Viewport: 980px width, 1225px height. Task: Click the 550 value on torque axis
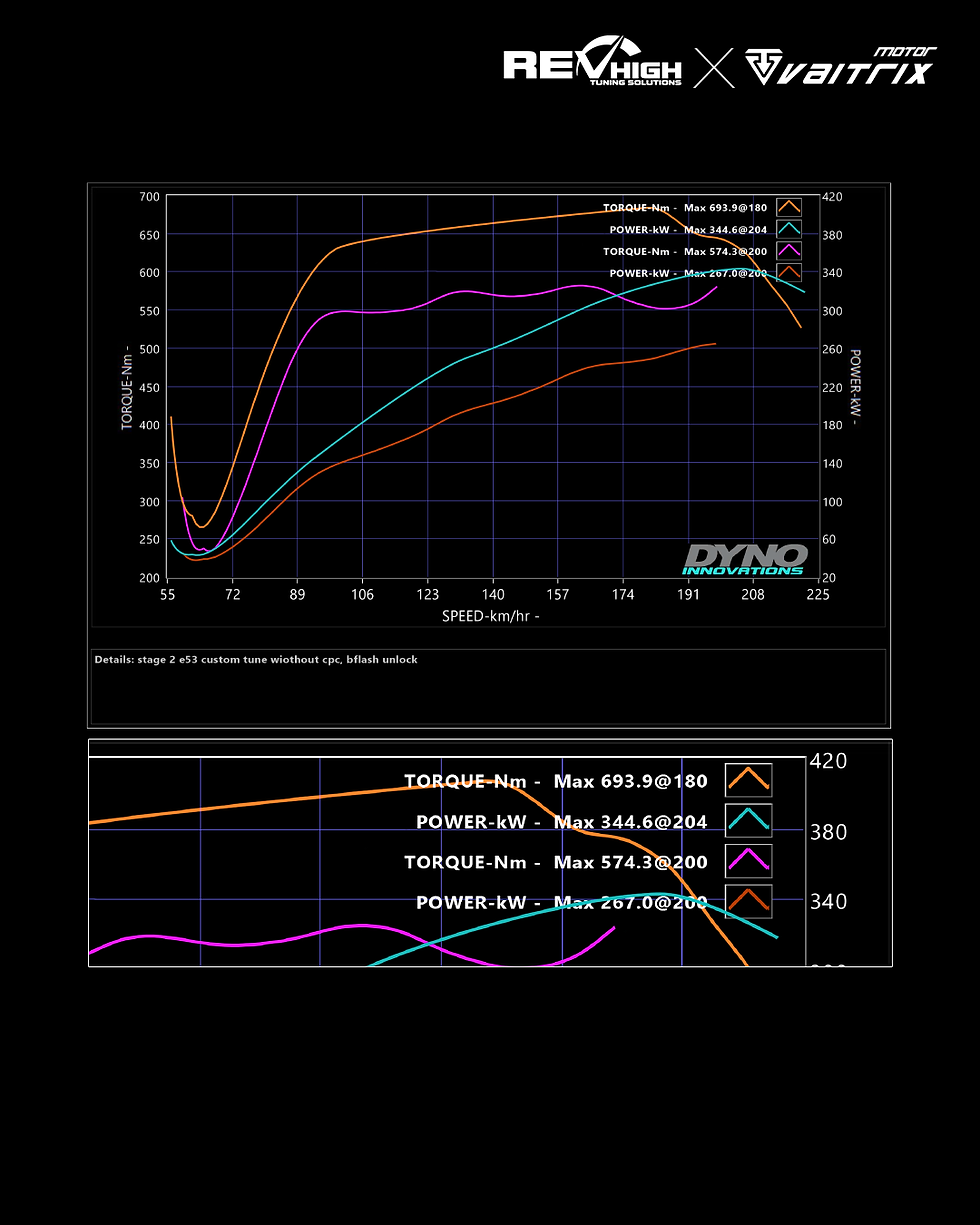pyautogui.click(x=148, y=311)
